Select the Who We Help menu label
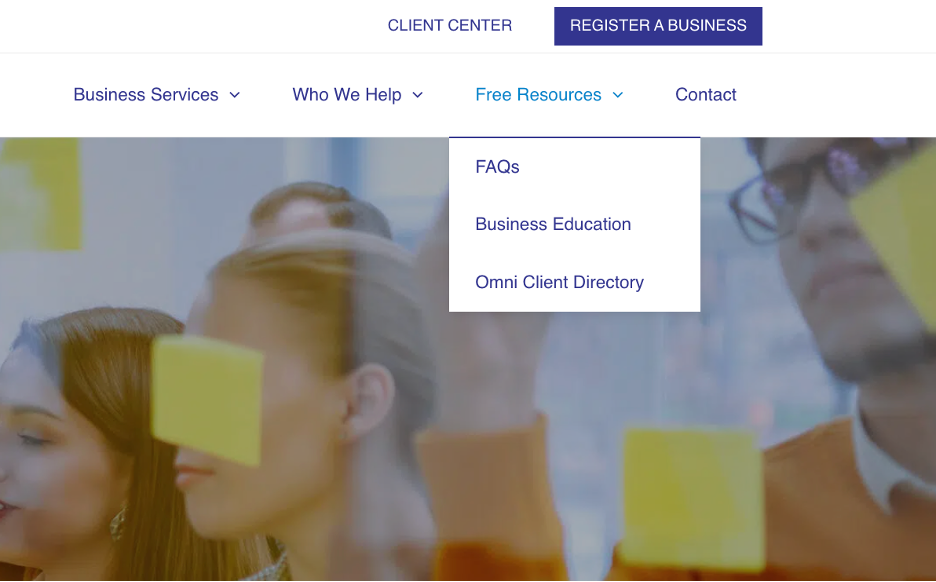936x582 pixels. pos(347,94)
